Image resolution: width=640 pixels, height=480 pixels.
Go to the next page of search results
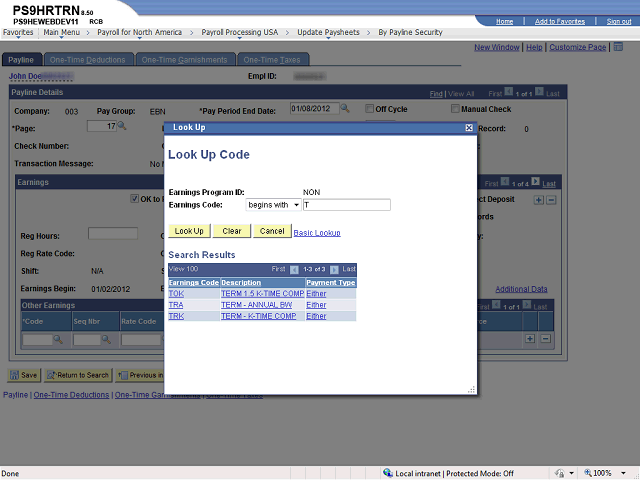tap(334, 269)
